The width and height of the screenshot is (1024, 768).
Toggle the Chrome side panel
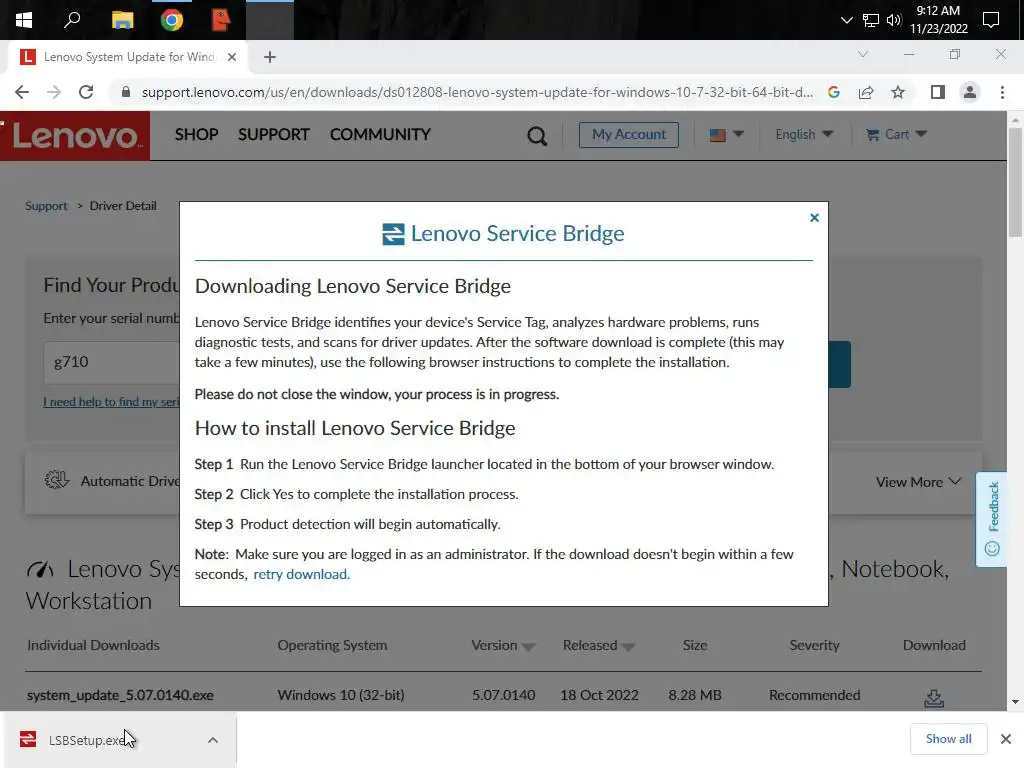tap(938, 92)
